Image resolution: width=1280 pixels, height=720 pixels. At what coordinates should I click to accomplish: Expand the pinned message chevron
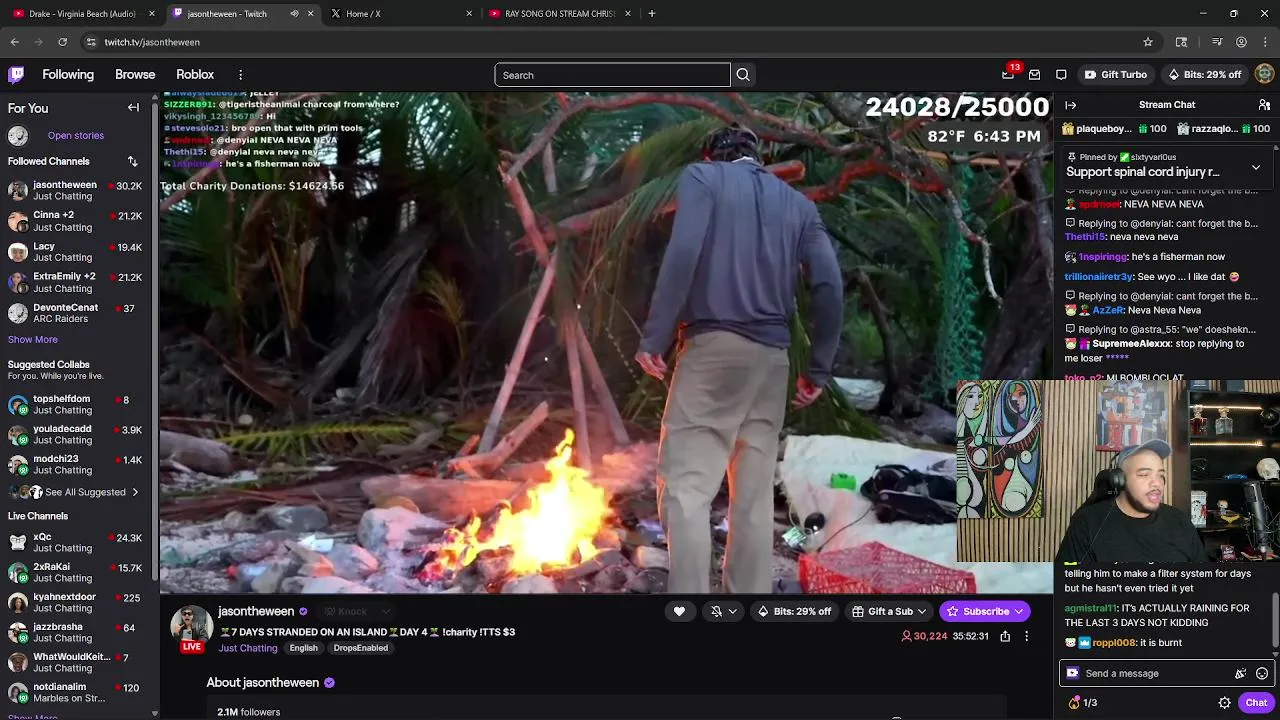(1256, 168)
